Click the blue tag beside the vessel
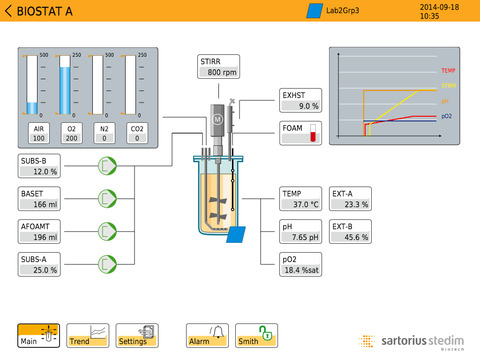 coord(236,234)
